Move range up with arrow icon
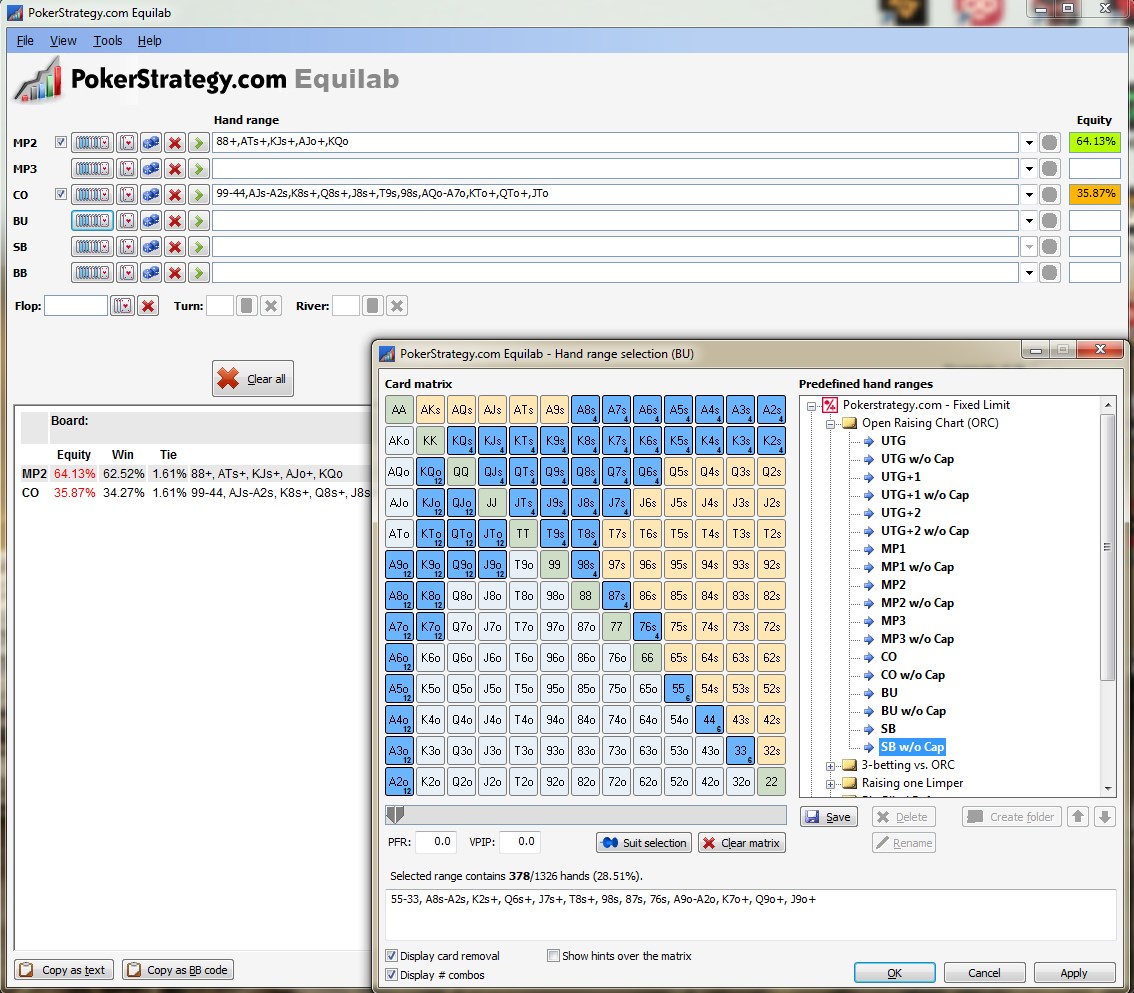The height and width of the screenshot is (993, 1134). [x=1078, y=817]
